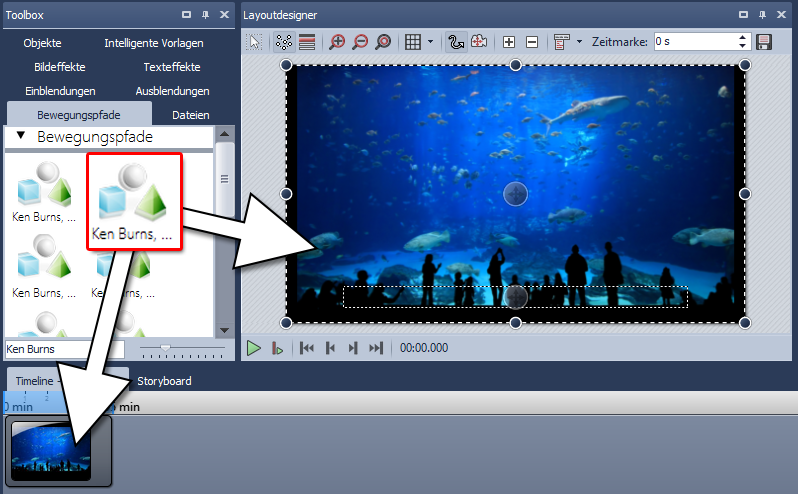Switch to the Bildeffekte tab
Screen dimensions: 798x494
point(59,67)
